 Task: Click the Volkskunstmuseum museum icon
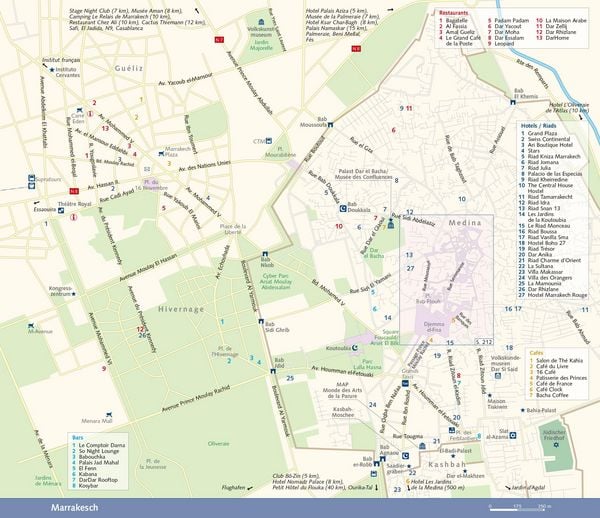point(261,22)
